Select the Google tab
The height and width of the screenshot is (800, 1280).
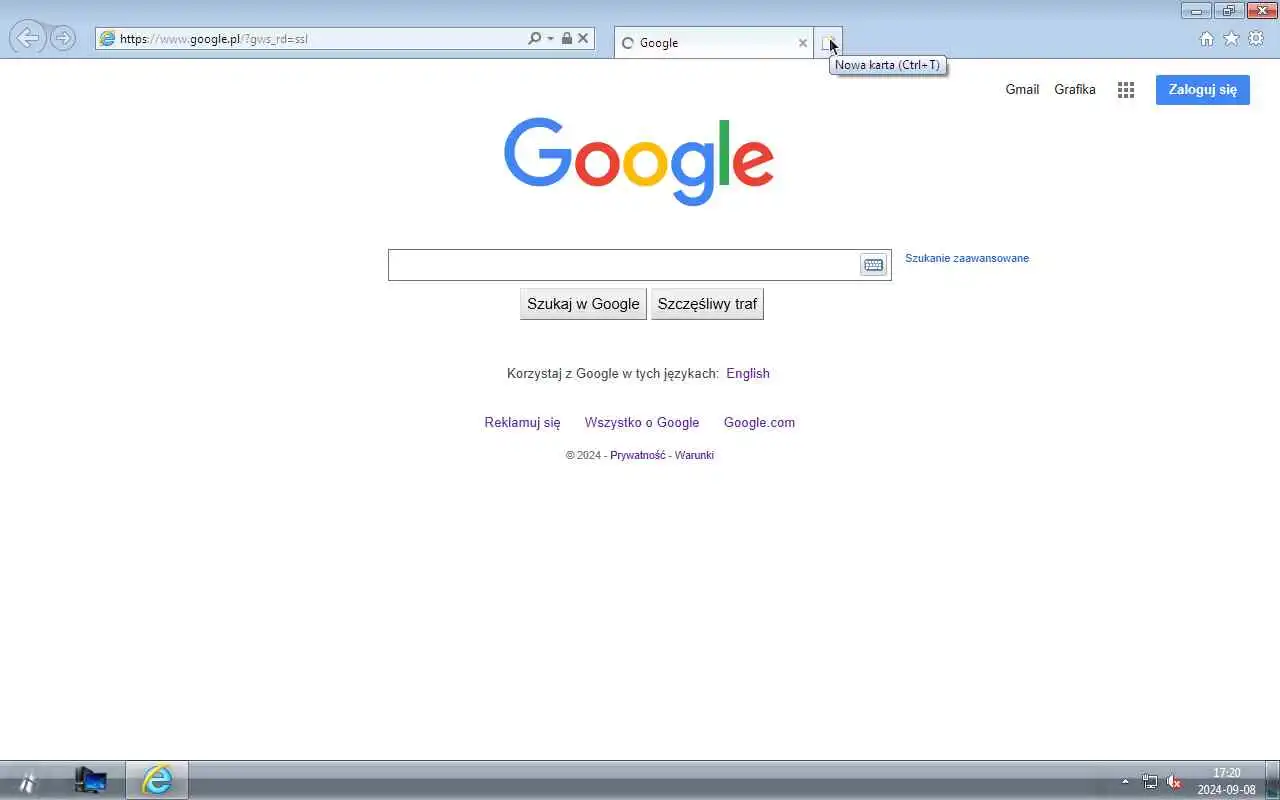click(714, 43)
